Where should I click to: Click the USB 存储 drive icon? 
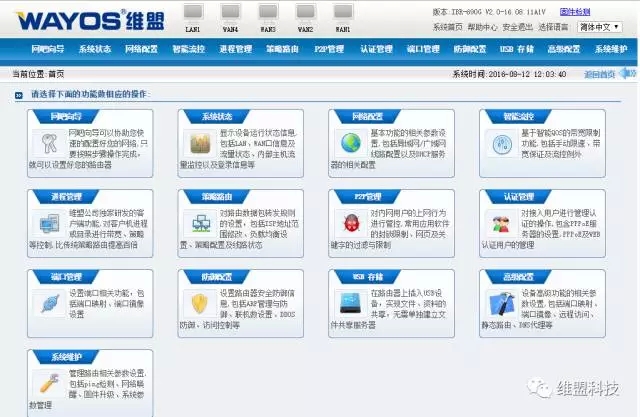click(x=349, y=302)
